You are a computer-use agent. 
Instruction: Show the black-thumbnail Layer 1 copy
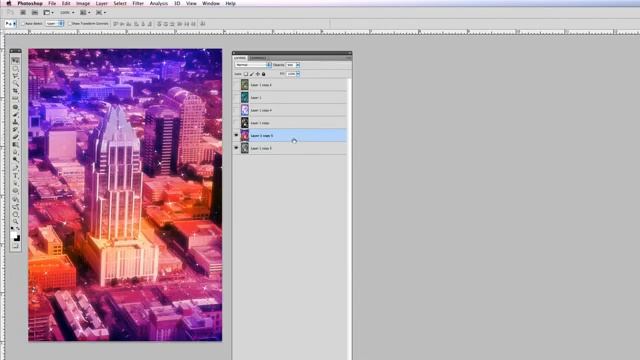pos(236,122)
